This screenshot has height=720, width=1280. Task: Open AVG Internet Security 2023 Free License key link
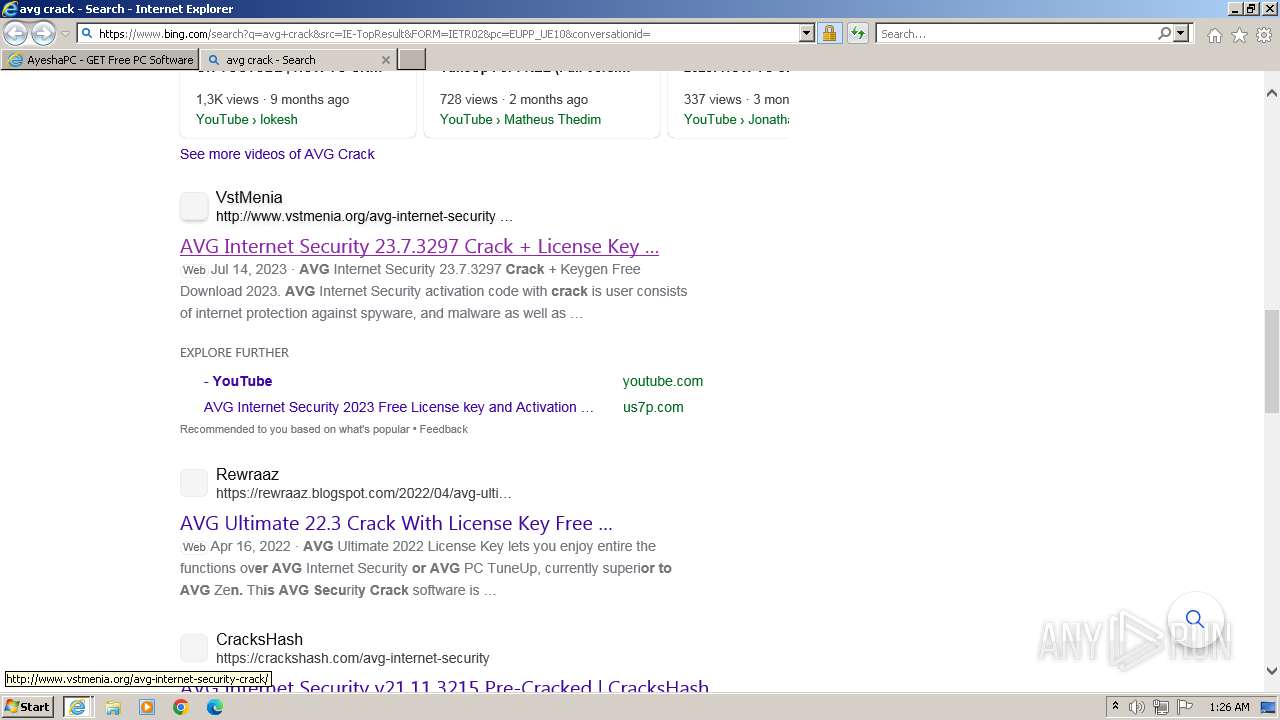[x=399, y=407]
